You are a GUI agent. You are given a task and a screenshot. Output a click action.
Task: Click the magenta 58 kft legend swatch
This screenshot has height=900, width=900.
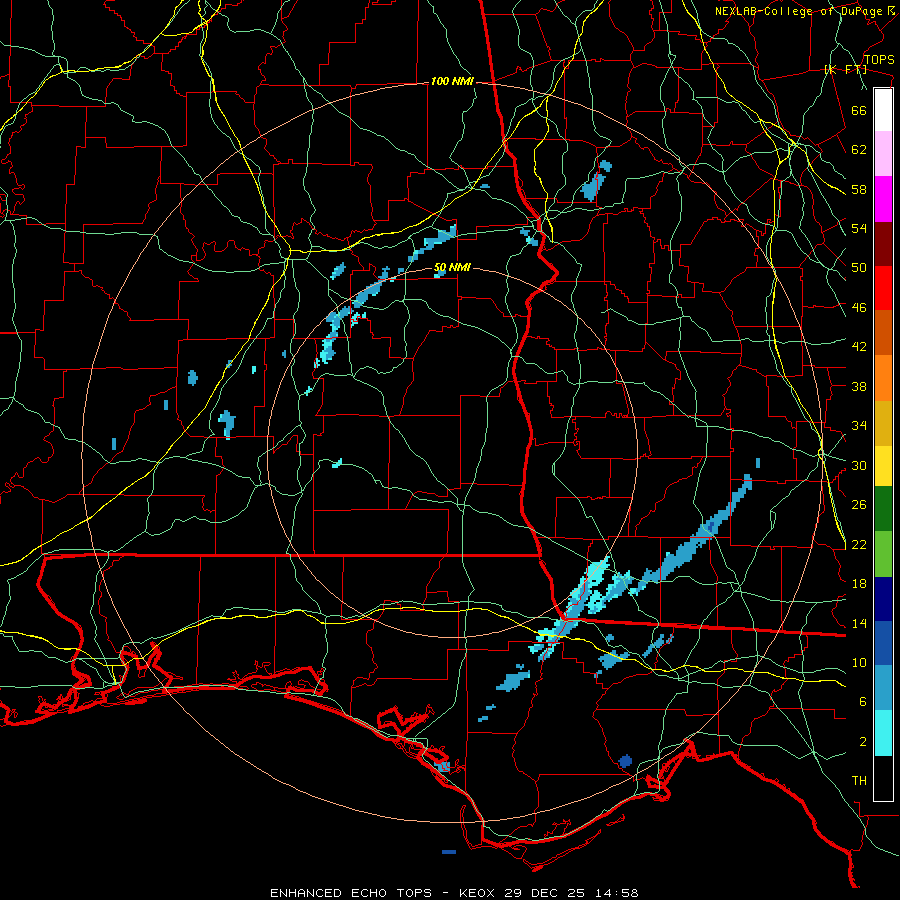(883, 199)
